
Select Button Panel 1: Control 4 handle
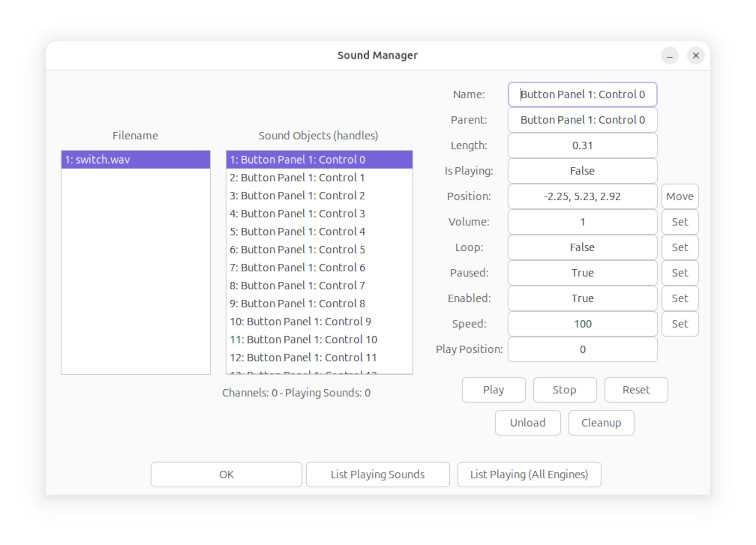click(319, 232)
